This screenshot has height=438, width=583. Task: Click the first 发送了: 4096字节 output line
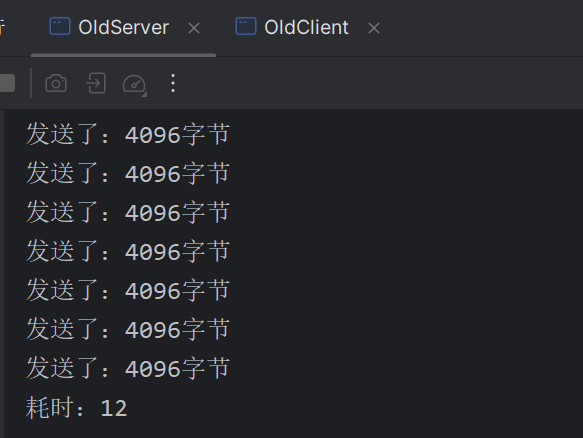128,134
